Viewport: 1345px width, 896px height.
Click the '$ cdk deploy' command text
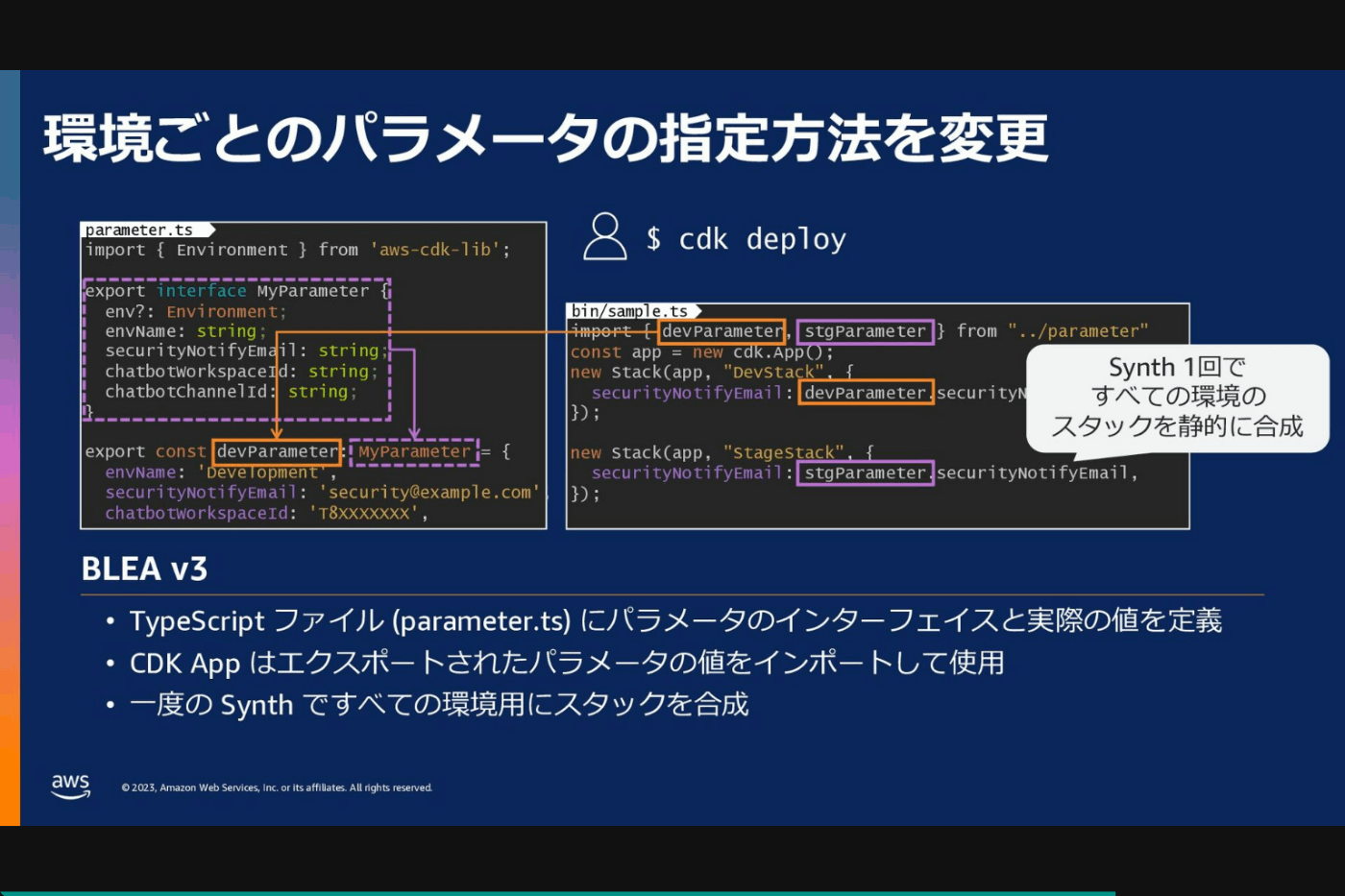(x=746, y=238)
